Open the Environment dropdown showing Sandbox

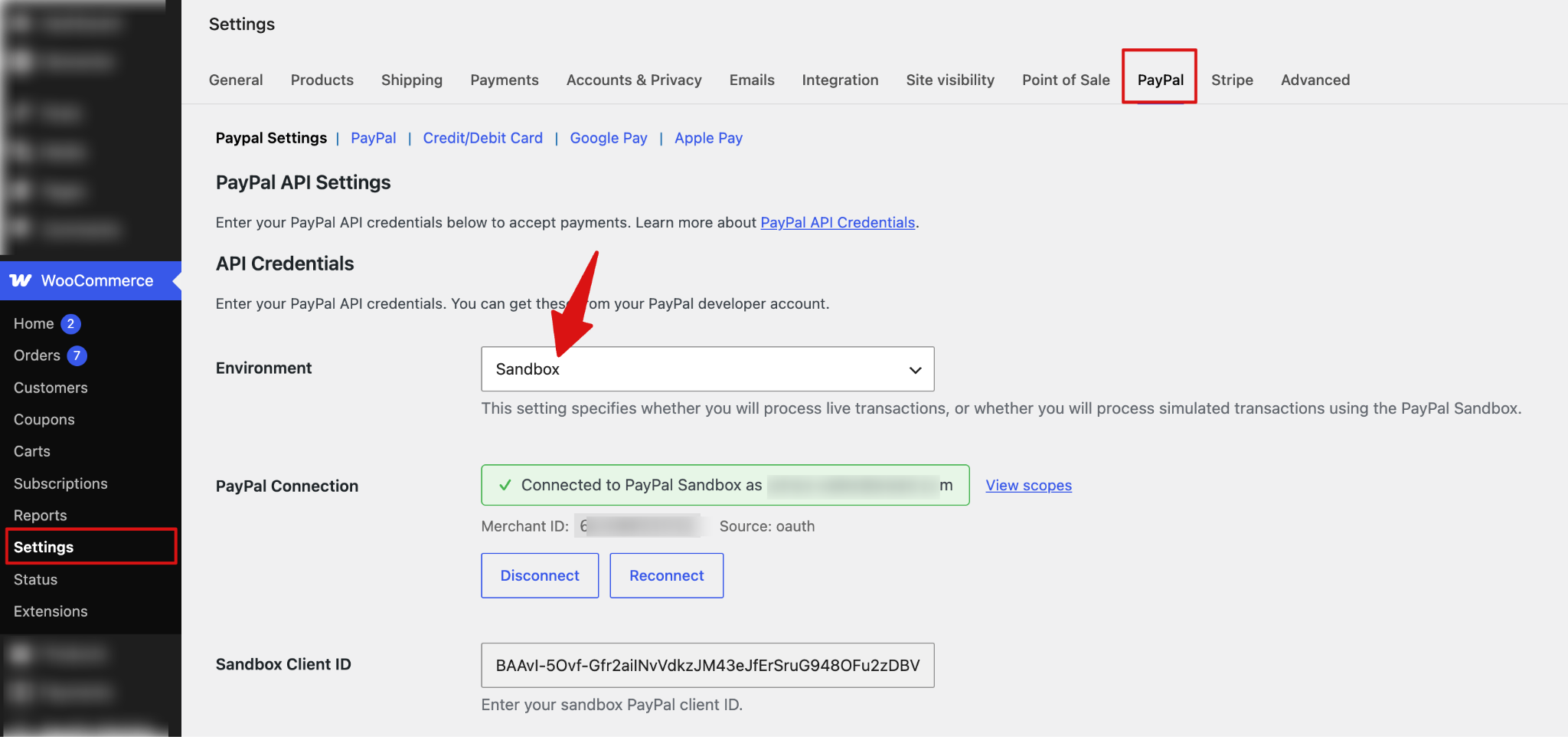(x=707, y=369)
